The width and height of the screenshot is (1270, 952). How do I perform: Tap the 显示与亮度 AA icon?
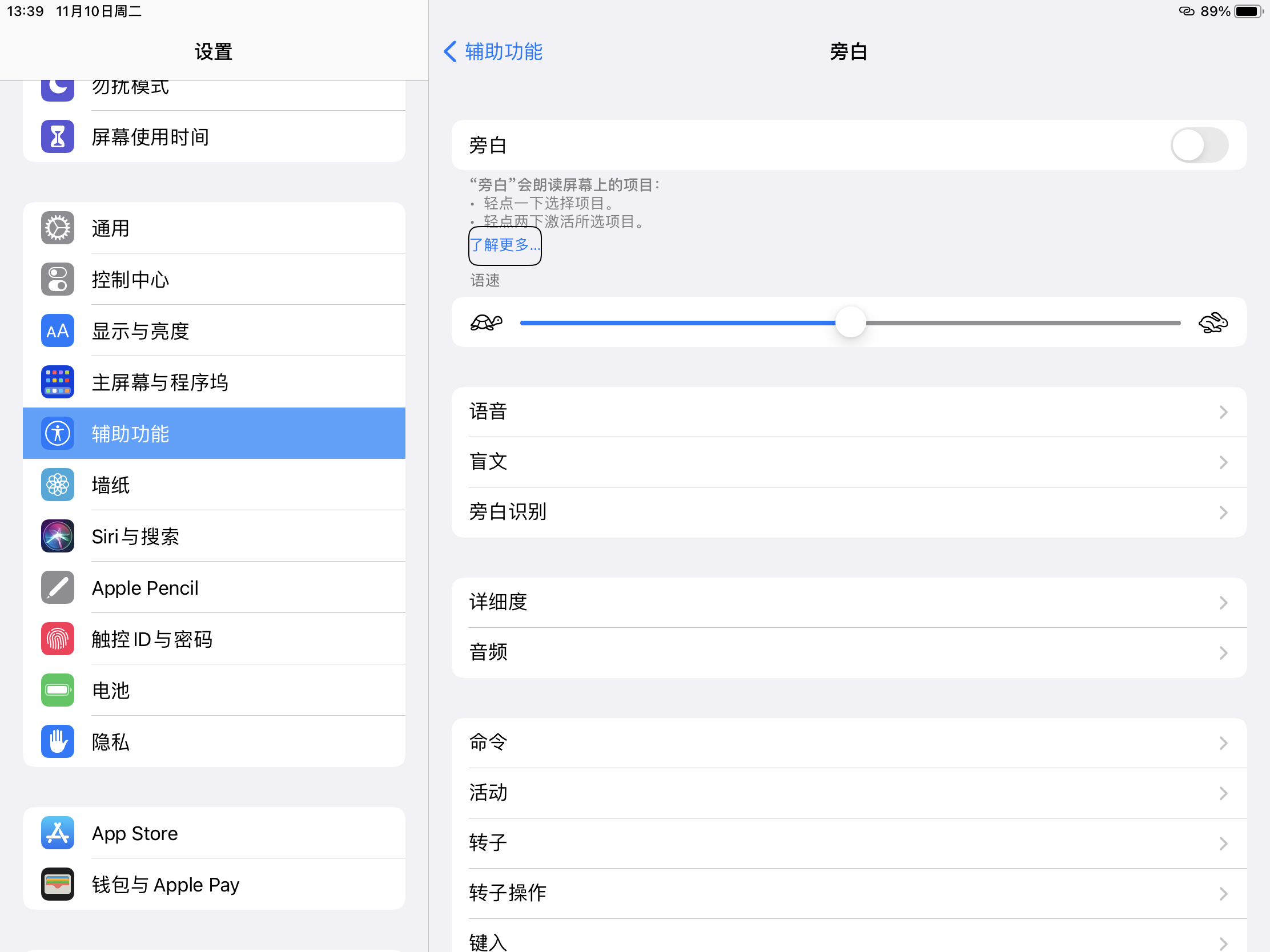58,331
